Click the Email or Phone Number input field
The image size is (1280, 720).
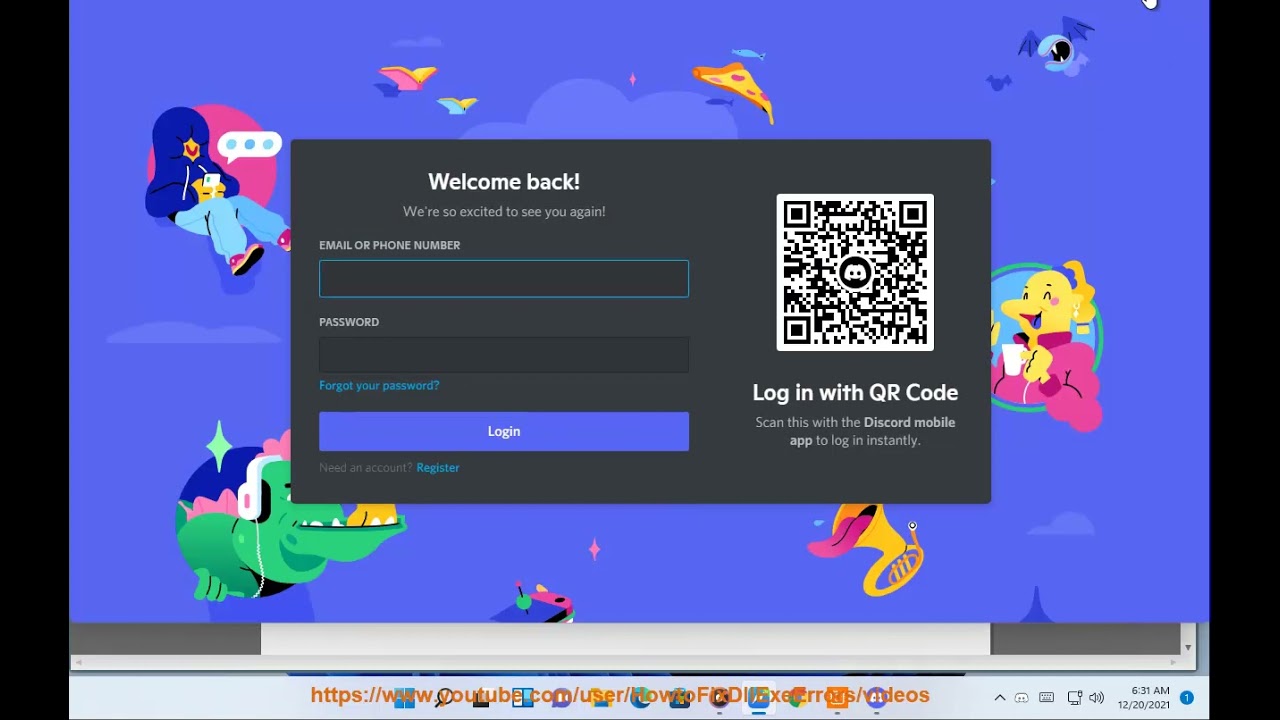coord(504,279)
